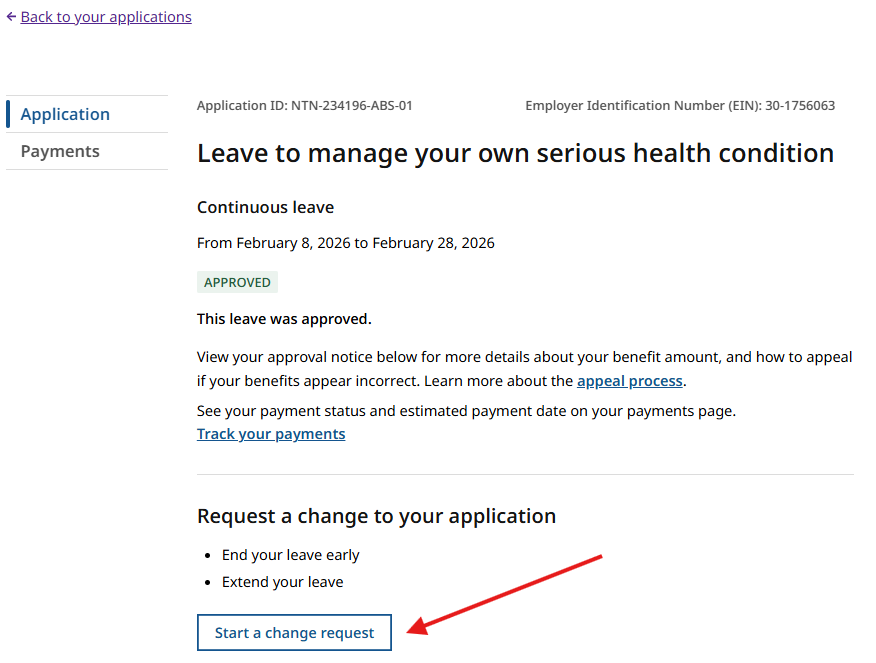The image size is (876, 663).
Task: Open the Application section in the sidebar
Action: [65, 113]
